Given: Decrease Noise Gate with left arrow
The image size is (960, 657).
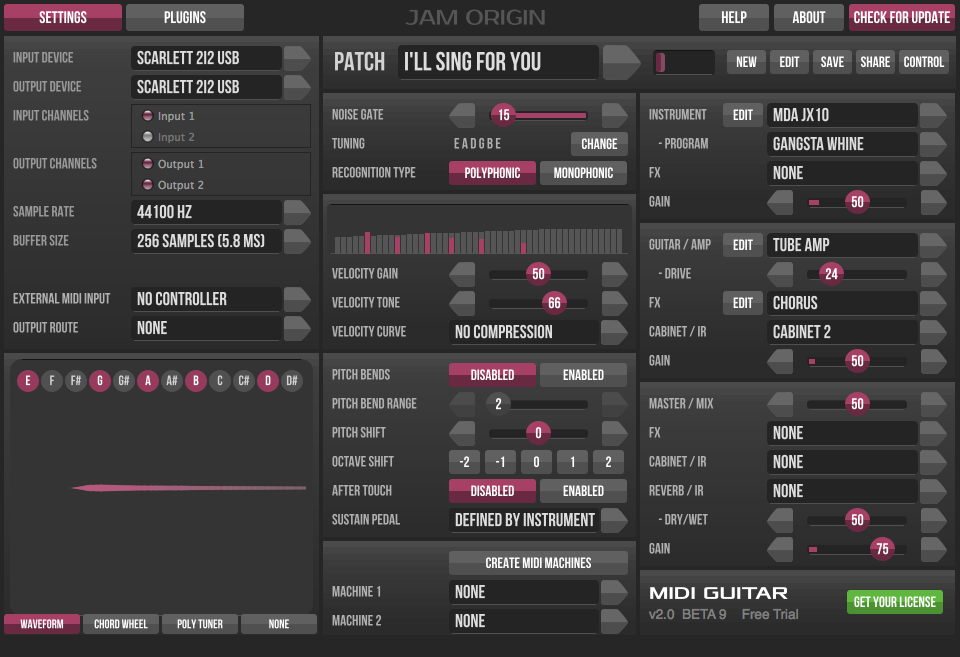Looking at the screenshot, I should coord(462,115).
